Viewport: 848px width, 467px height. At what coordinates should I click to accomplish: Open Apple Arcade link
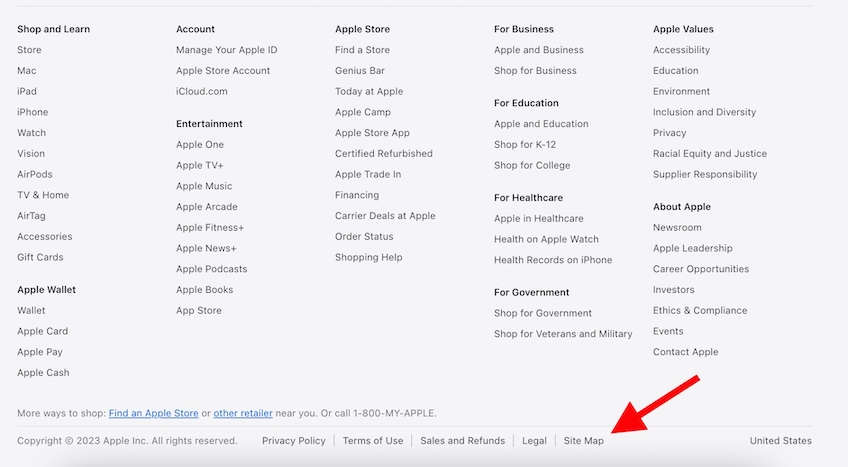pyautogui.click(x=207, y=207)
